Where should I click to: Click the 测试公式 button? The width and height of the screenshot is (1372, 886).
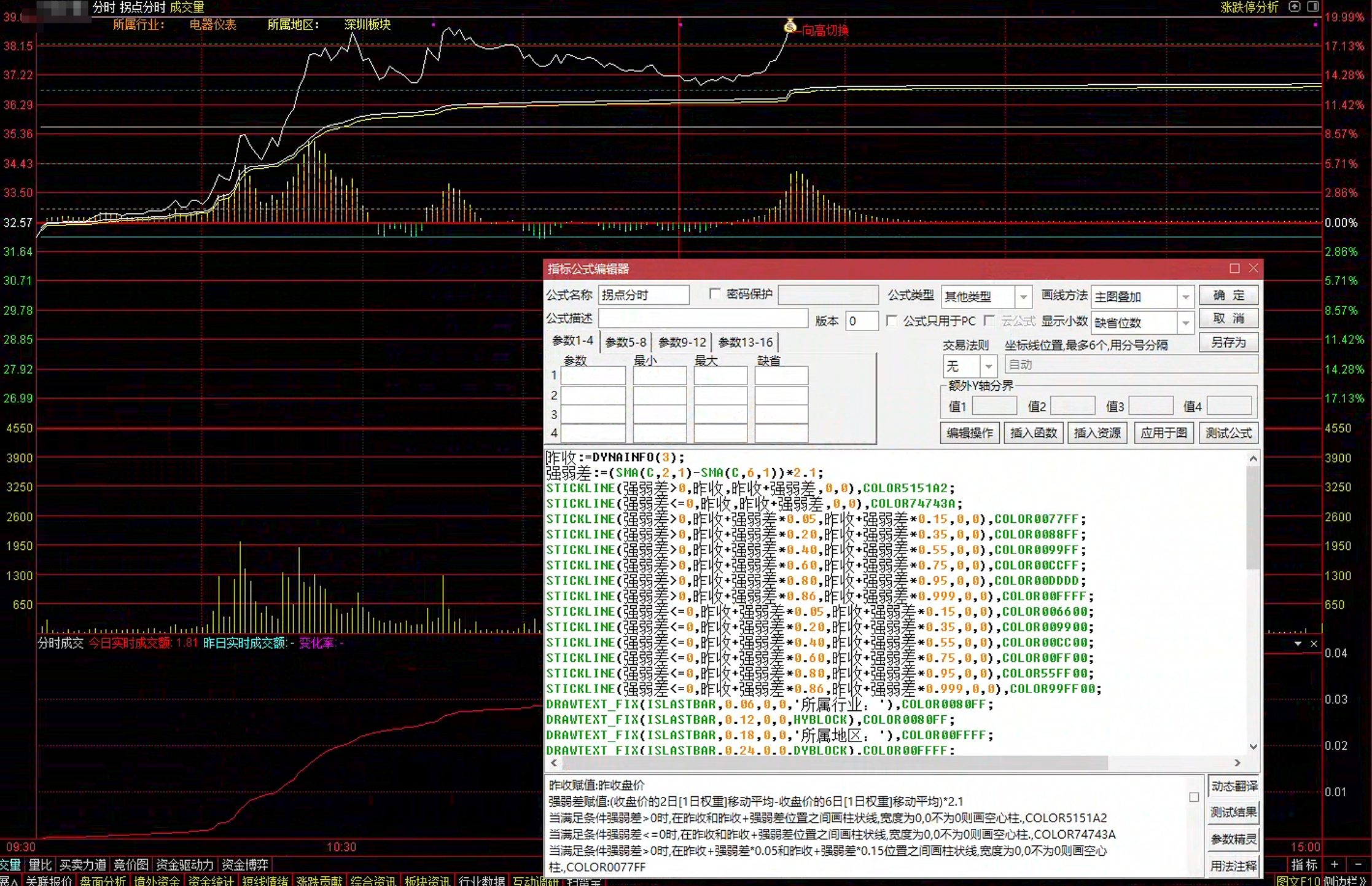point(1228,433)
